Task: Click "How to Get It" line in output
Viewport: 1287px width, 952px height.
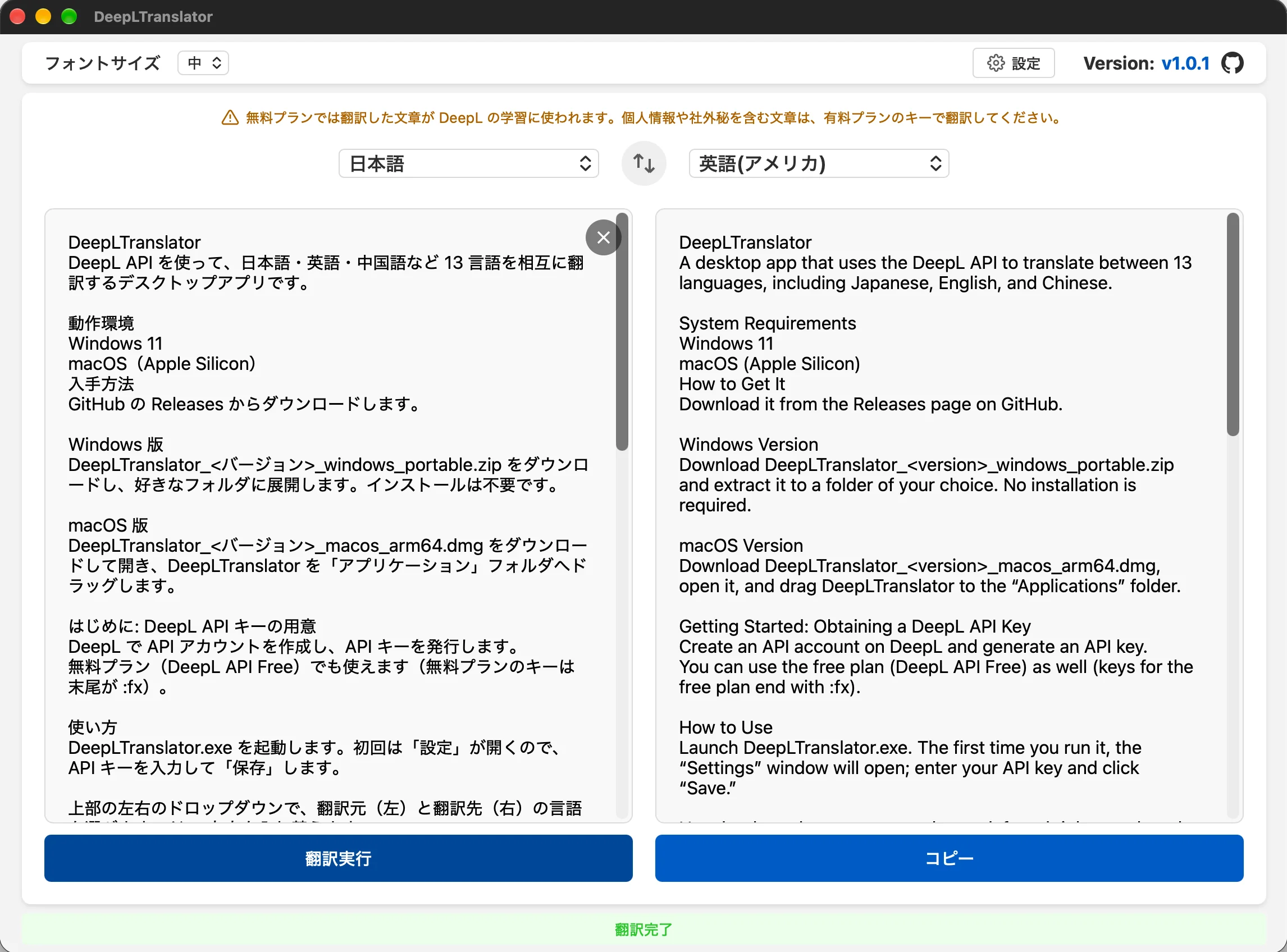Action: click(x=732, y=384)
